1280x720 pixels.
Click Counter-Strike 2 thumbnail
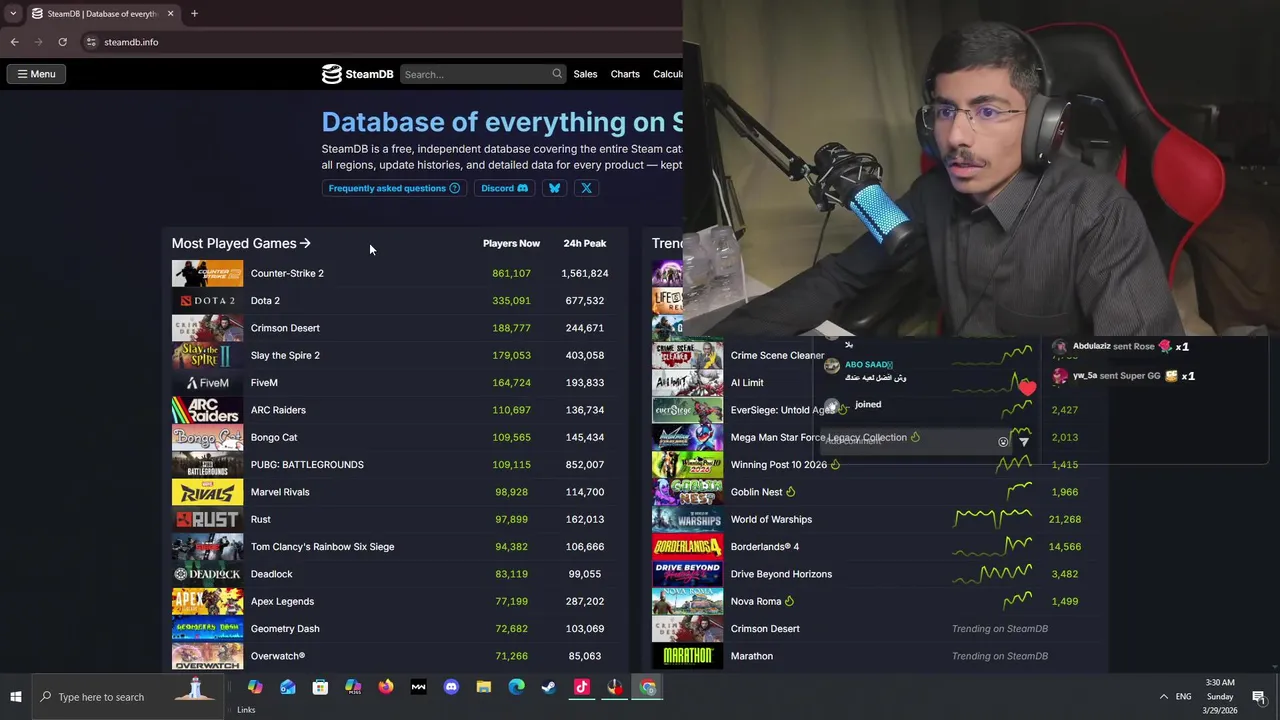tap(207, 273)
